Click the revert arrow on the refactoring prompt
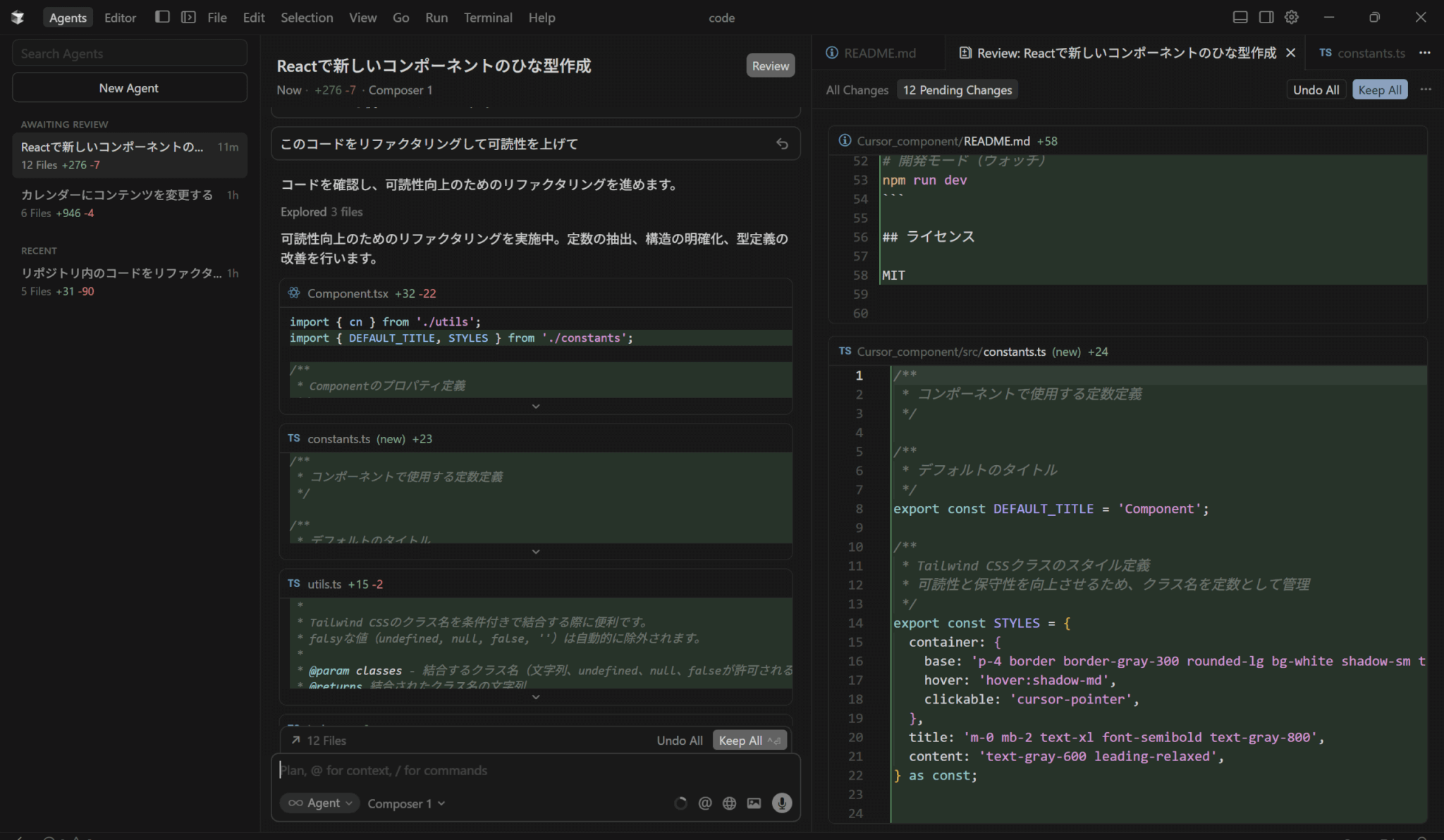 click(x=782, y=144)
